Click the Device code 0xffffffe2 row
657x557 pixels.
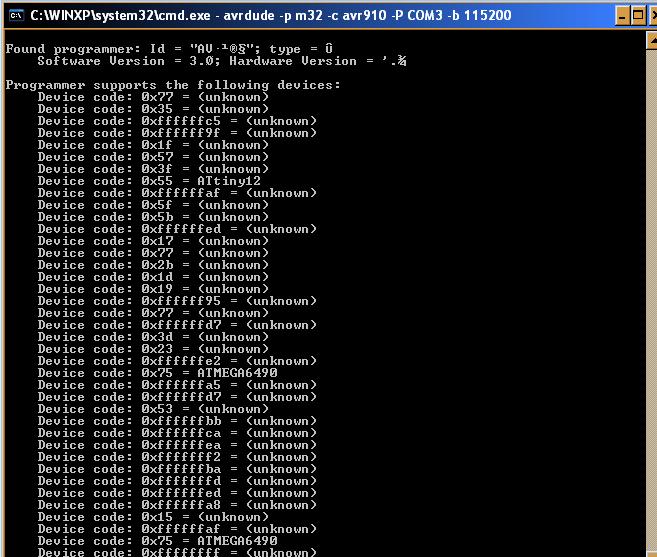pos(177,361)
